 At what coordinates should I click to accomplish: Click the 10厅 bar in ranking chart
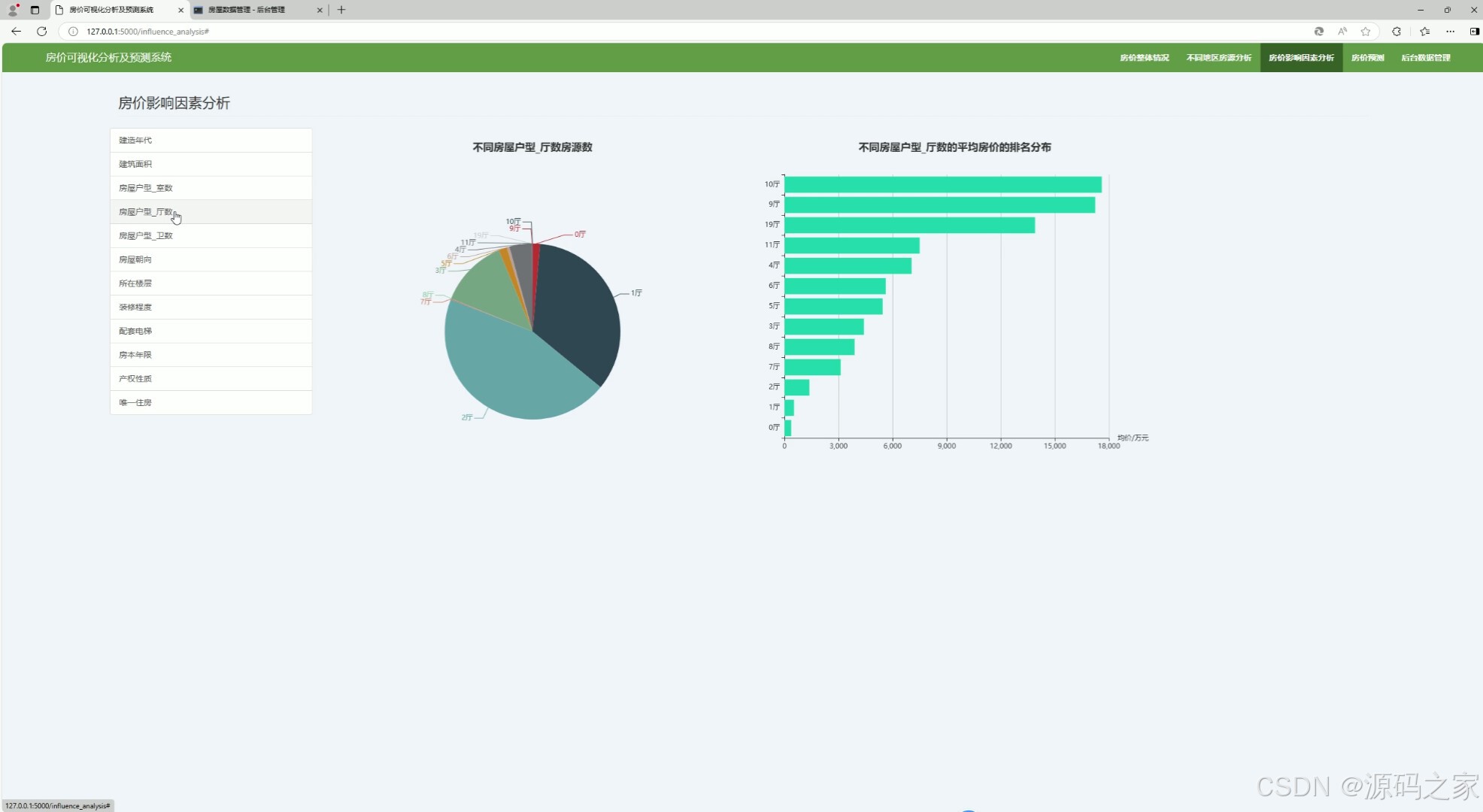(x=942, y=185)
